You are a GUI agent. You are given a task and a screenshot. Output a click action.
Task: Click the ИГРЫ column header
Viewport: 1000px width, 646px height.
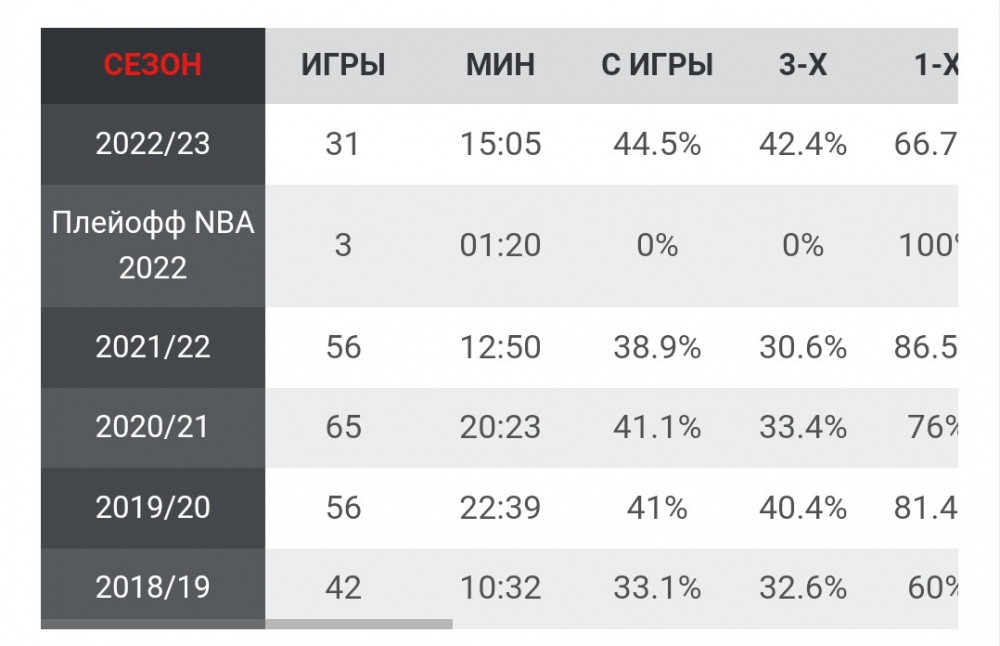(343, 66)
